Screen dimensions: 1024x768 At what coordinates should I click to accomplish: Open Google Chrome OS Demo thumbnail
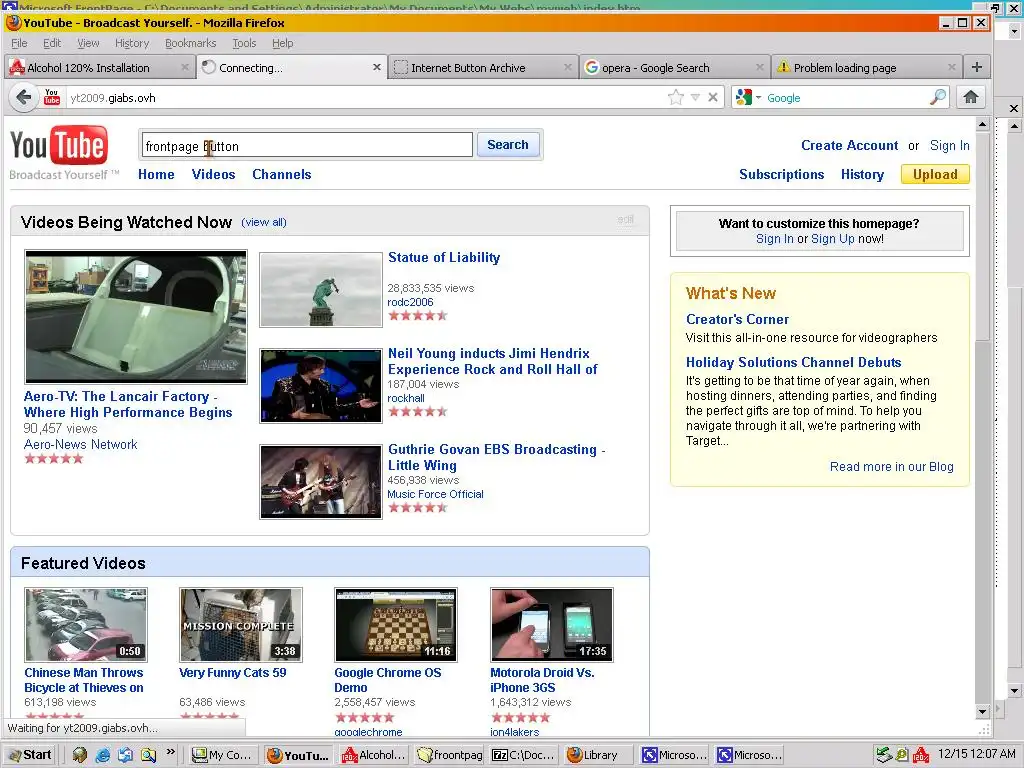click(x=396, y=625)
